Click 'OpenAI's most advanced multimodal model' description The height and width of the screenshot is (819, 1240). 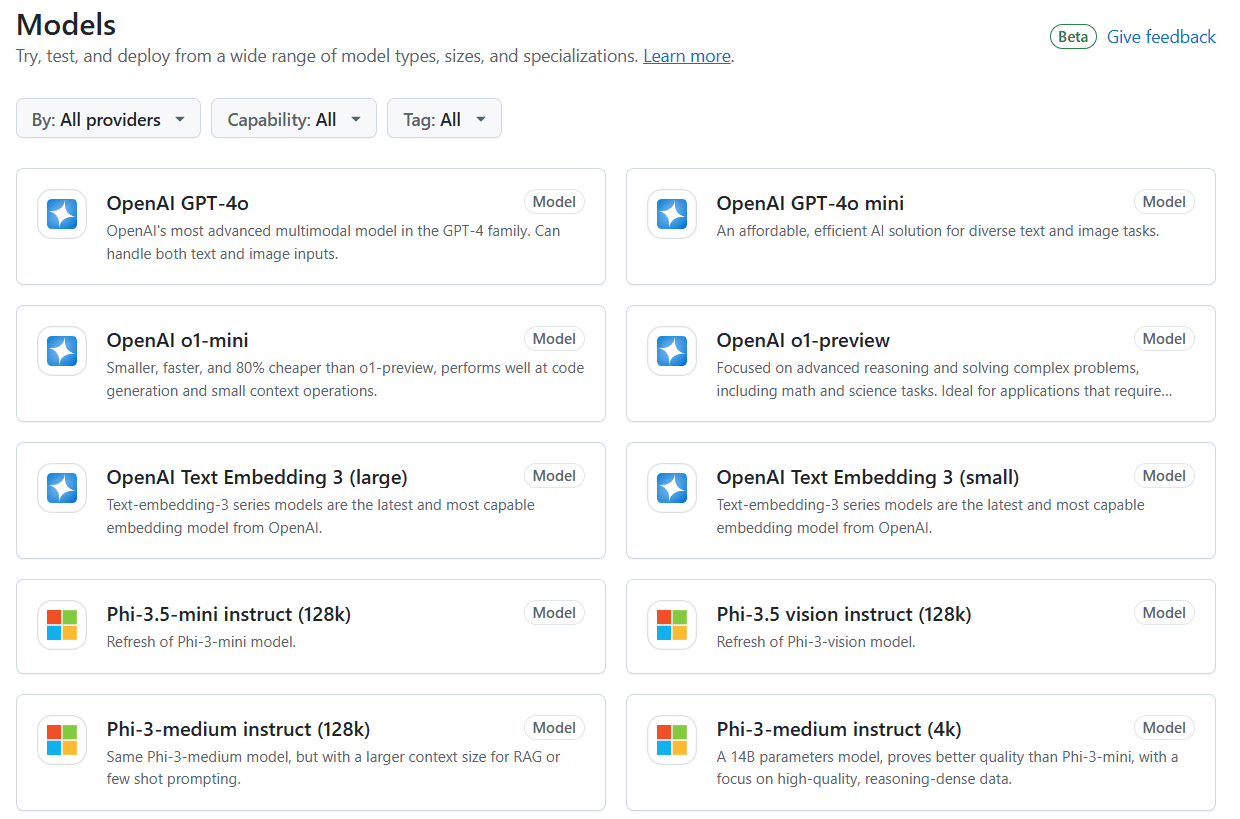click(x=333, y=242)
